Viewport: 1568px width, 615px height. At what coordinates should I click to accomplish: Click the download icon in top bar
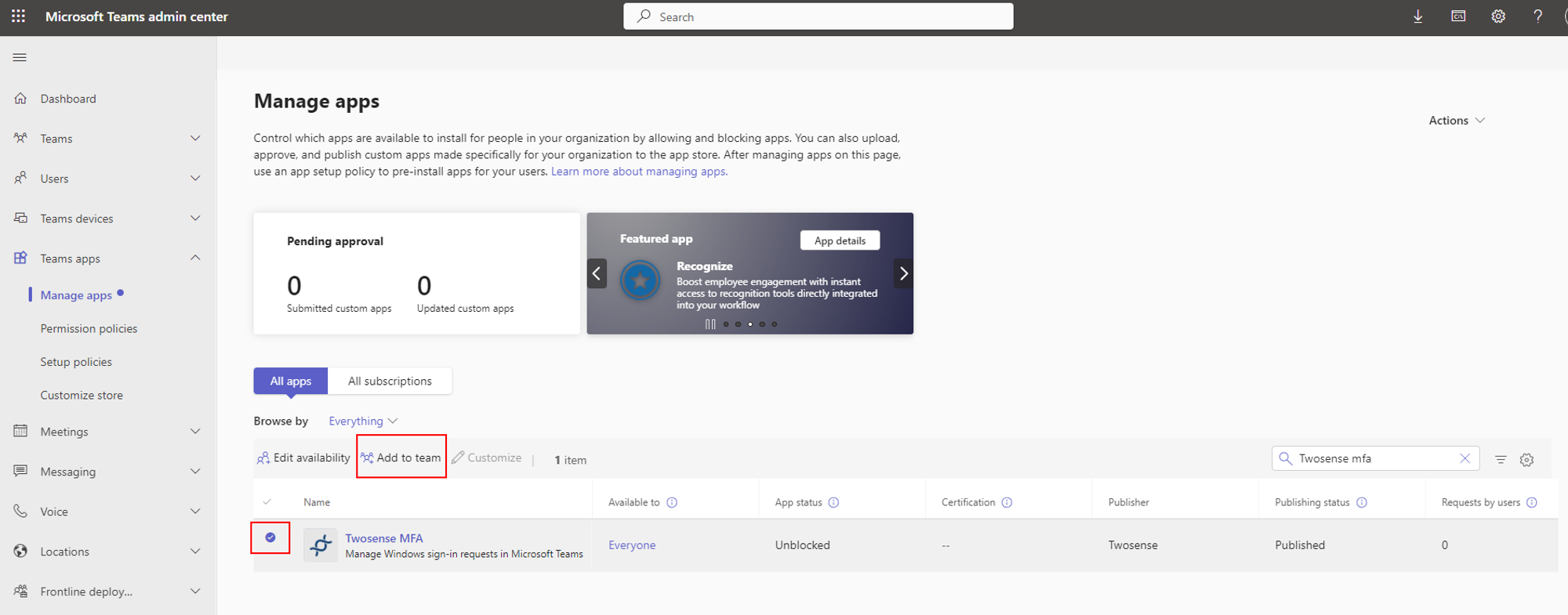[x=1417, y=16]
